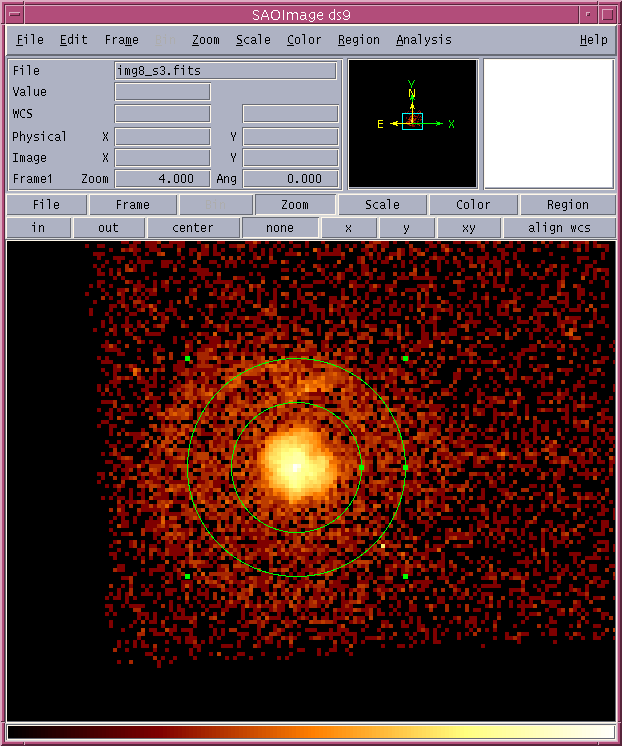This screenshot has height=746, width=622.
Task: Click the Frame button in button bar
Action: tap(133, 205)
